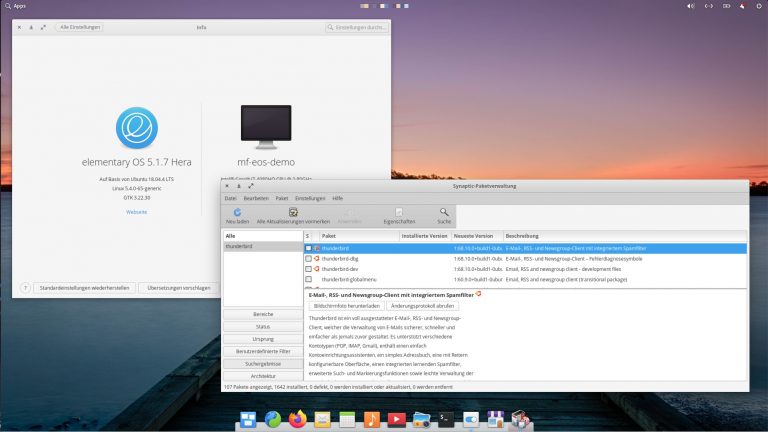
Task: Click the sound indicator in top panel
Action: click(691, 6)
